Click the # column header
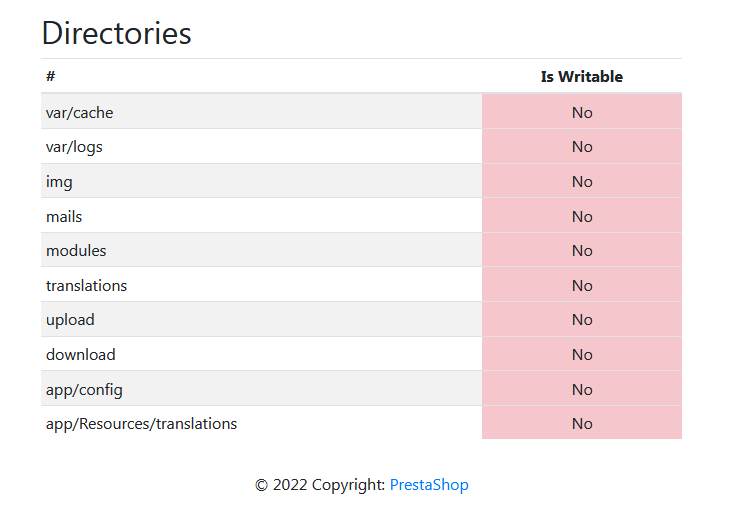Viewport: 747px width, 510px height. (50, 77)
